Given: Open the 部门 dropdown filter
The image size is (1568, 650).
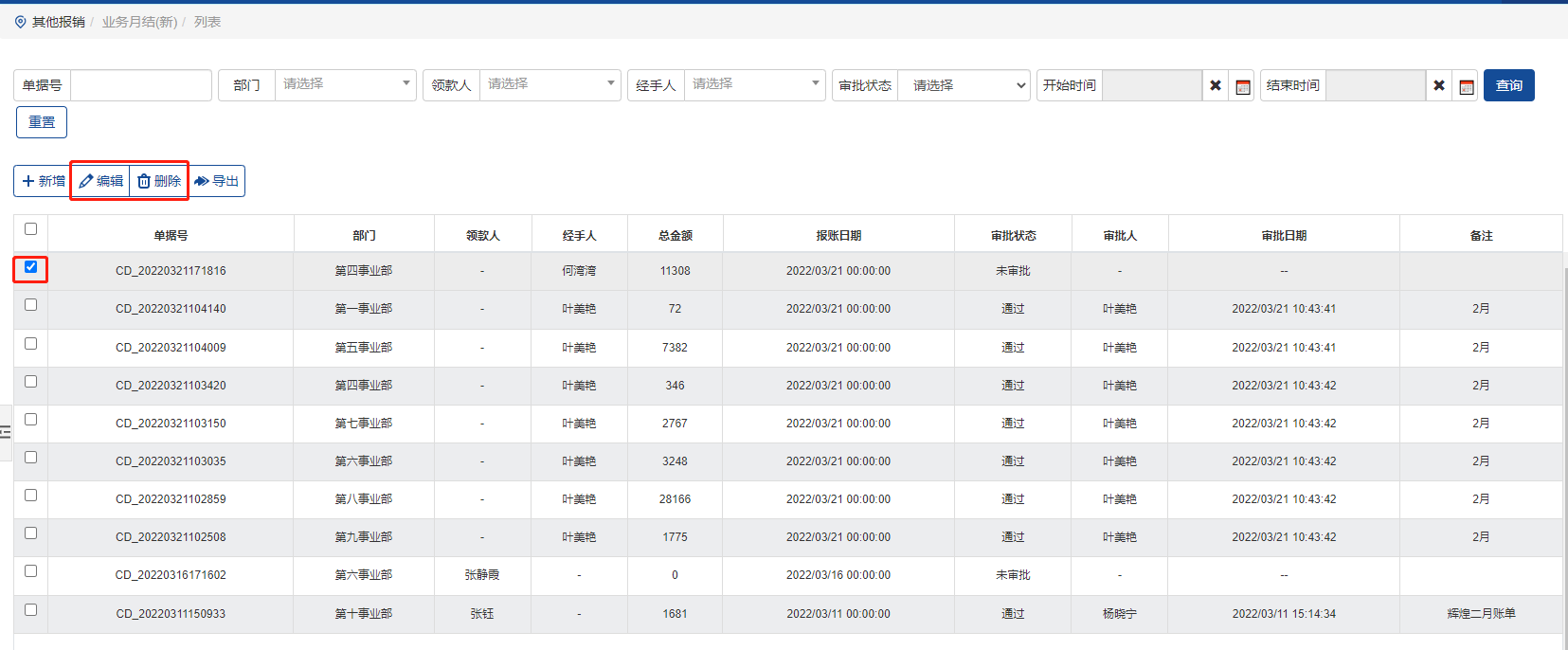Looking at the screenshot, I should 345,84.
